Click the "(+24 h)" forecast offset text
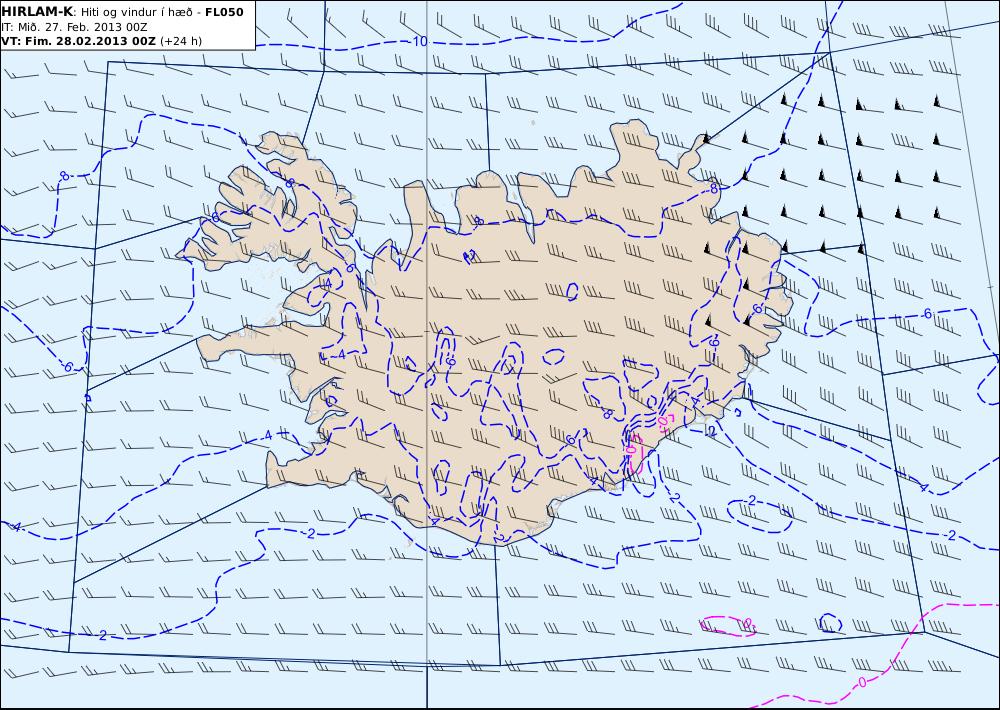The width and height of the screenshot is (1000, 710). pos(180,41)
